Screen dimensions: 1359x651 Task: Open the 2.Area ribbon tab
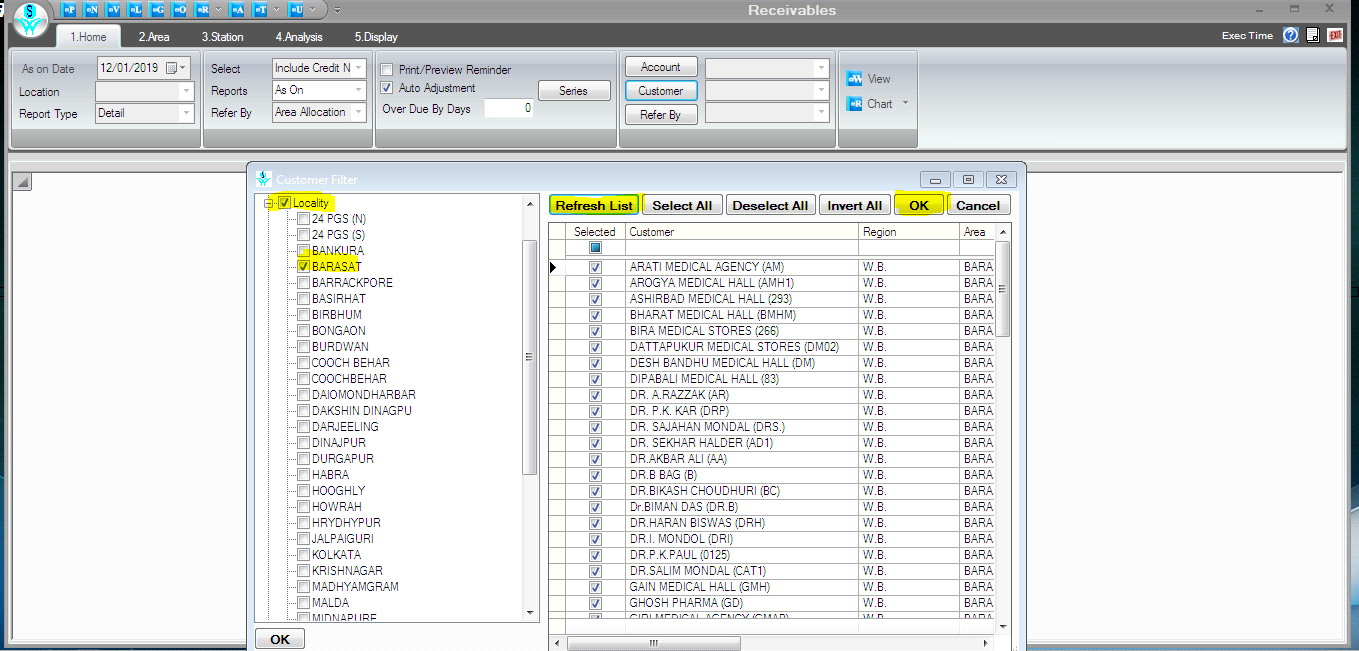pos(154,37)
